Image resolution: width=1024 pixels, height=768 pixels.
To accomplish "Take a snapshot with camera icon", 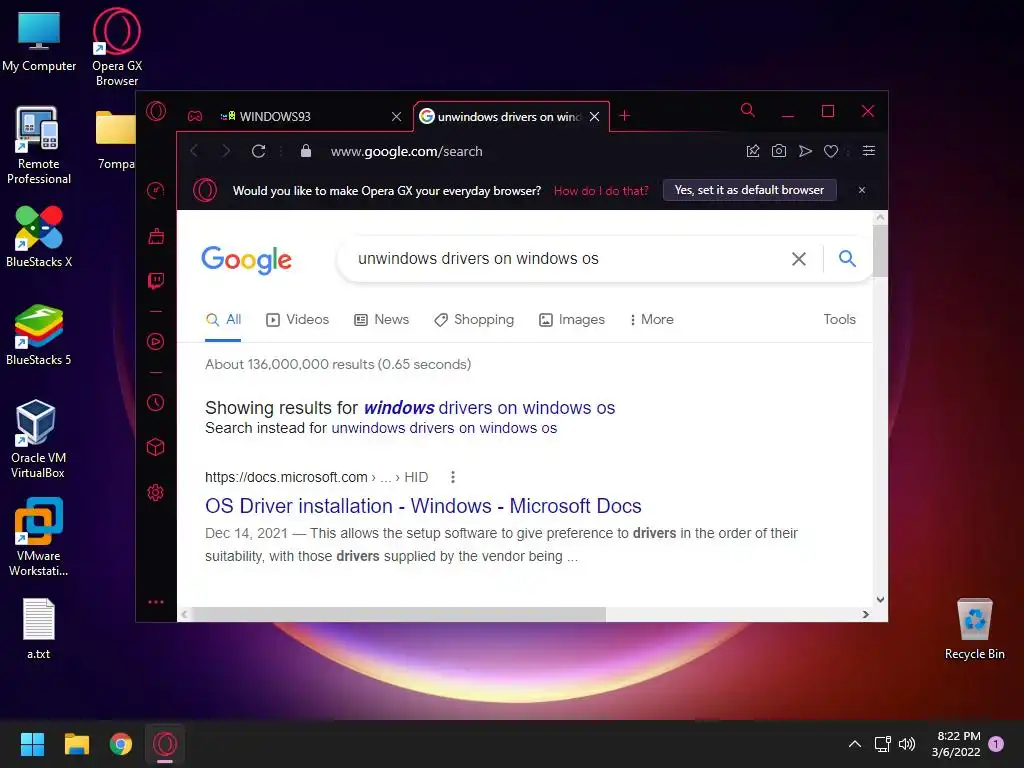I will (778, 151).
